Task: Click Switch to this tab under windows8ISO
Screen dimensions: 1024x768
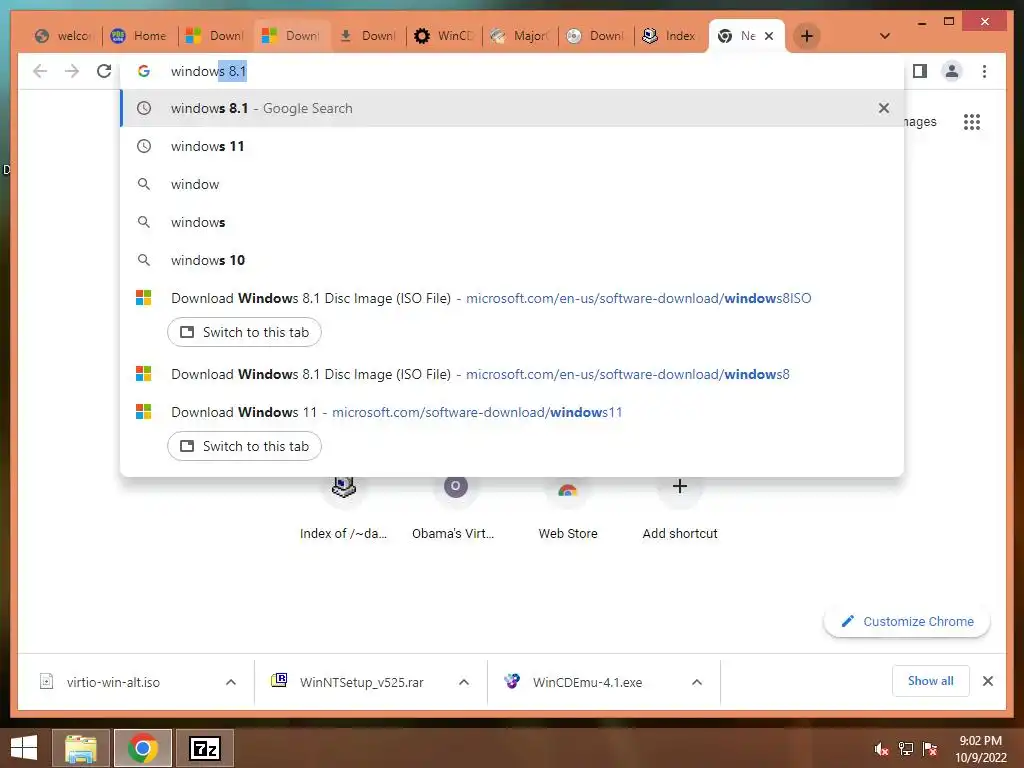Action: click(x=244, y=332)
